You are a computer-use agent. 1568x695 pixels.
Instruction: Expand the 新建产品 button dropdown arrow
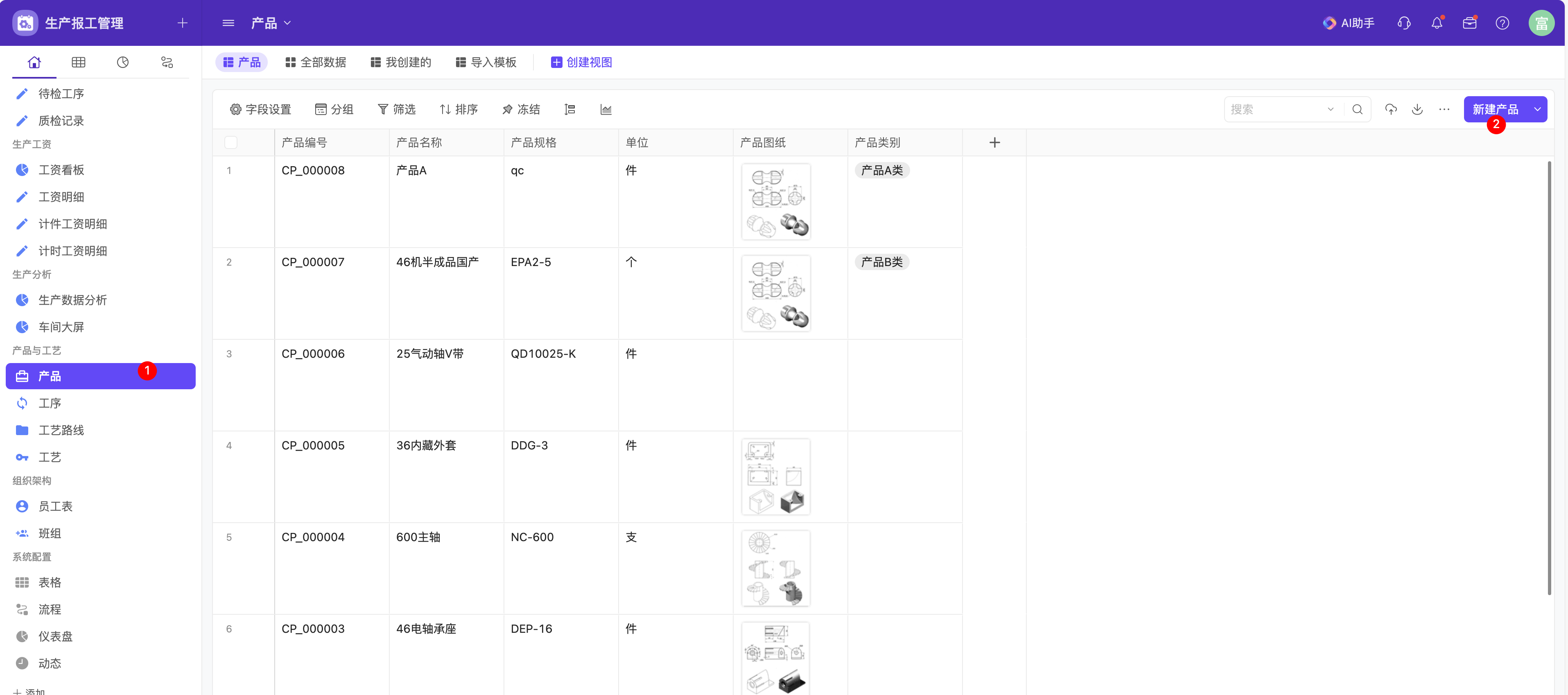pos(1537,110)
